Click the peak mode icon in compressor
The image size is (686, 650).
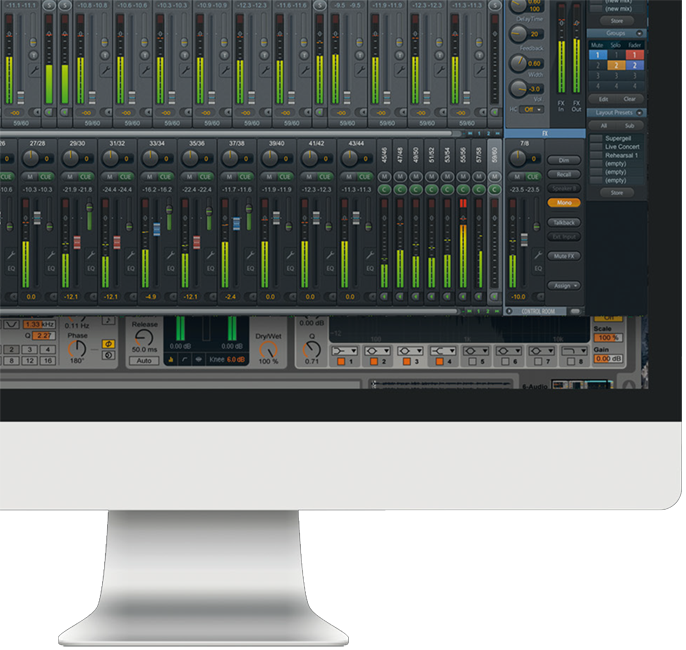[171, 360]
